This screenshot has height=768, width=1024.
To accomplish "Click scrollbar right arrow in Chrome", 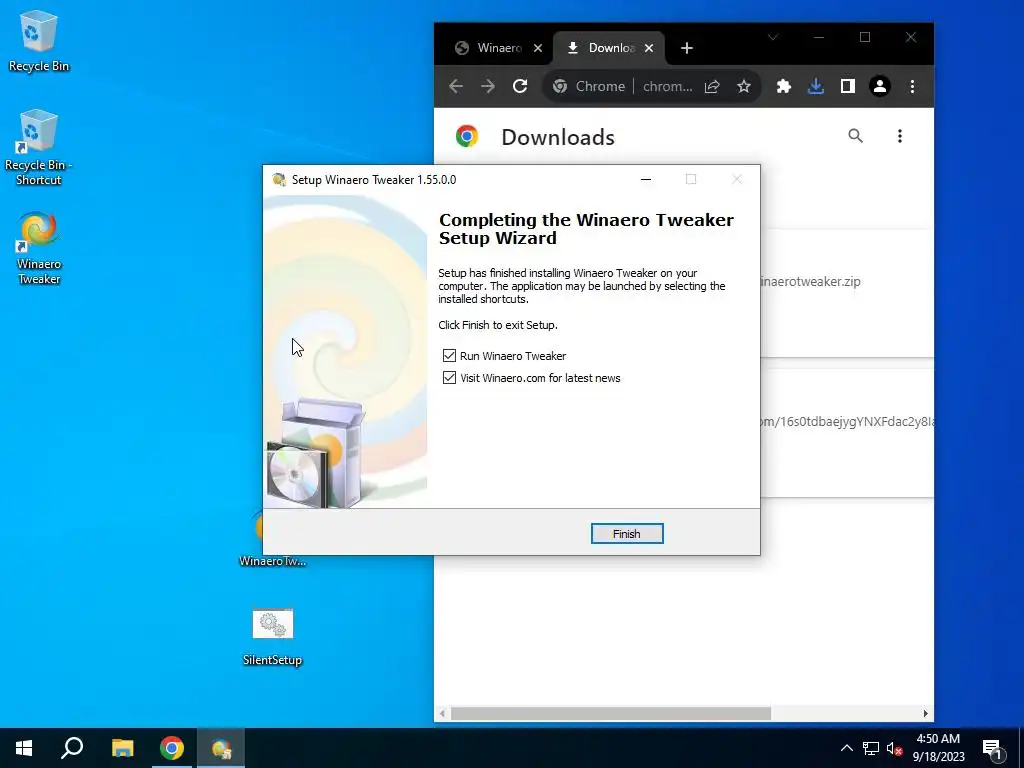I will (x=925, y=713).
